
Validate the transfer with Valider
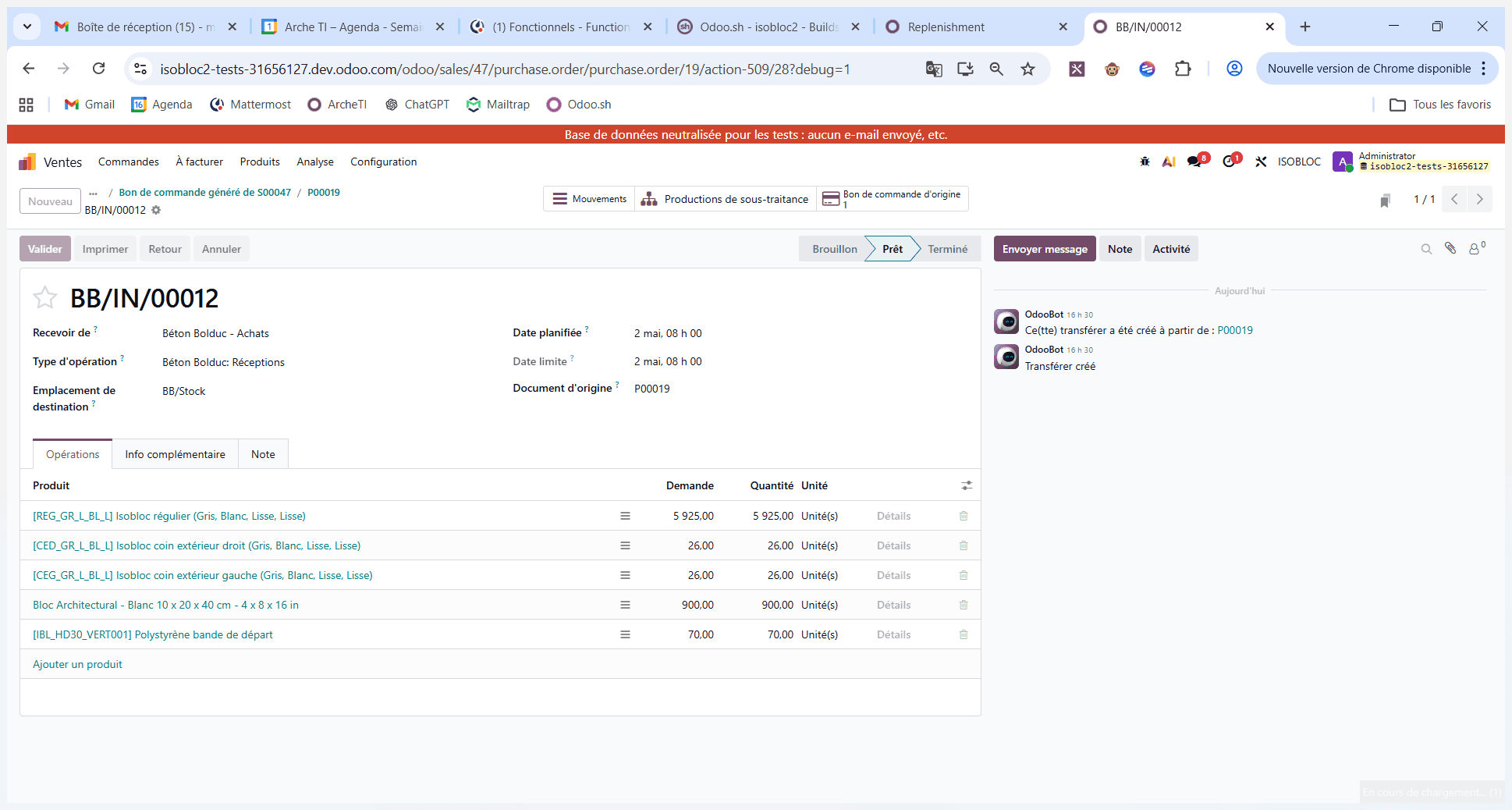click(x=45, y=249)
